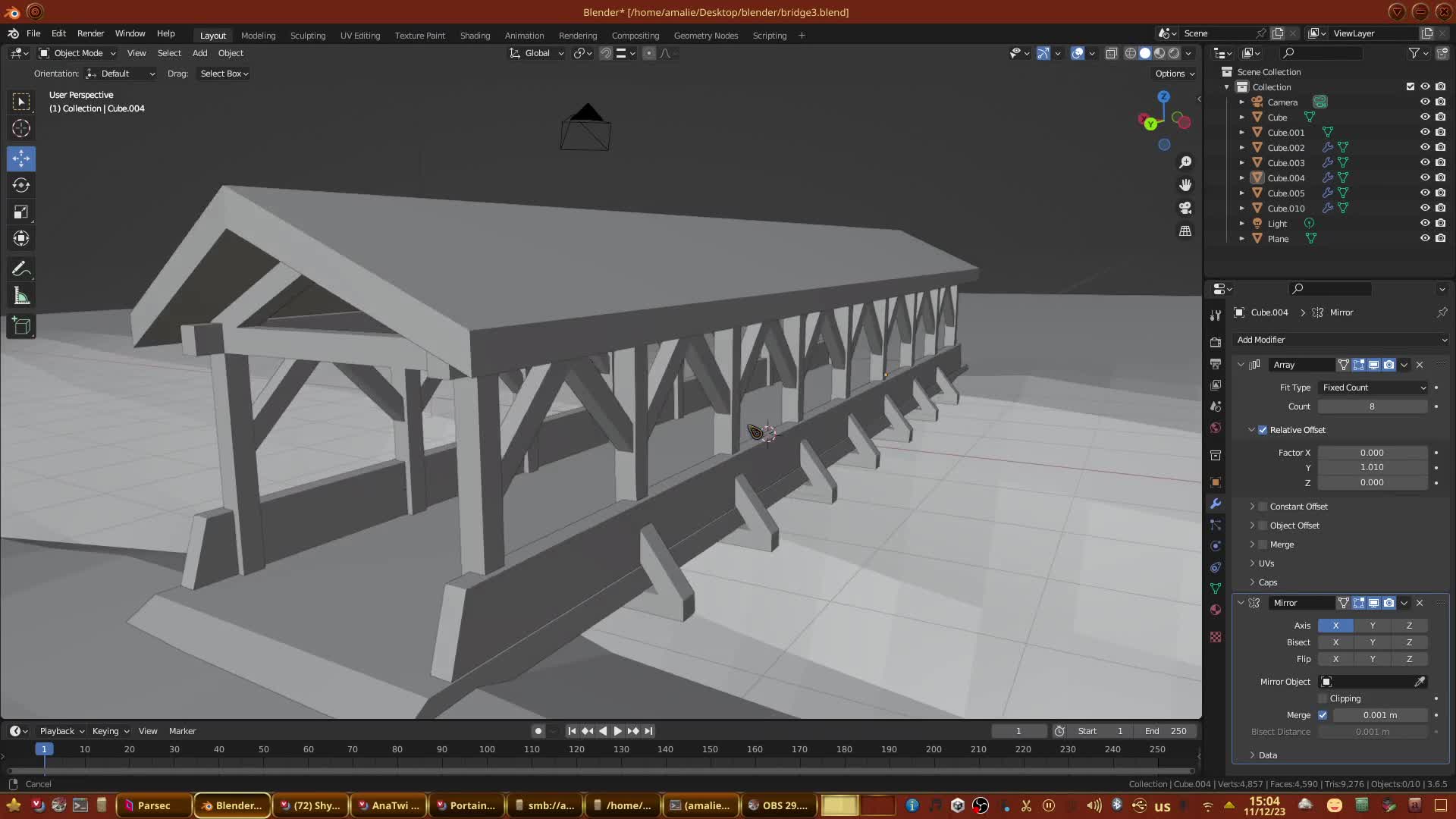Activate the Annotate pencil tool
The height and width of the screenshot is (819, 1456).
[x=21, y=269]
